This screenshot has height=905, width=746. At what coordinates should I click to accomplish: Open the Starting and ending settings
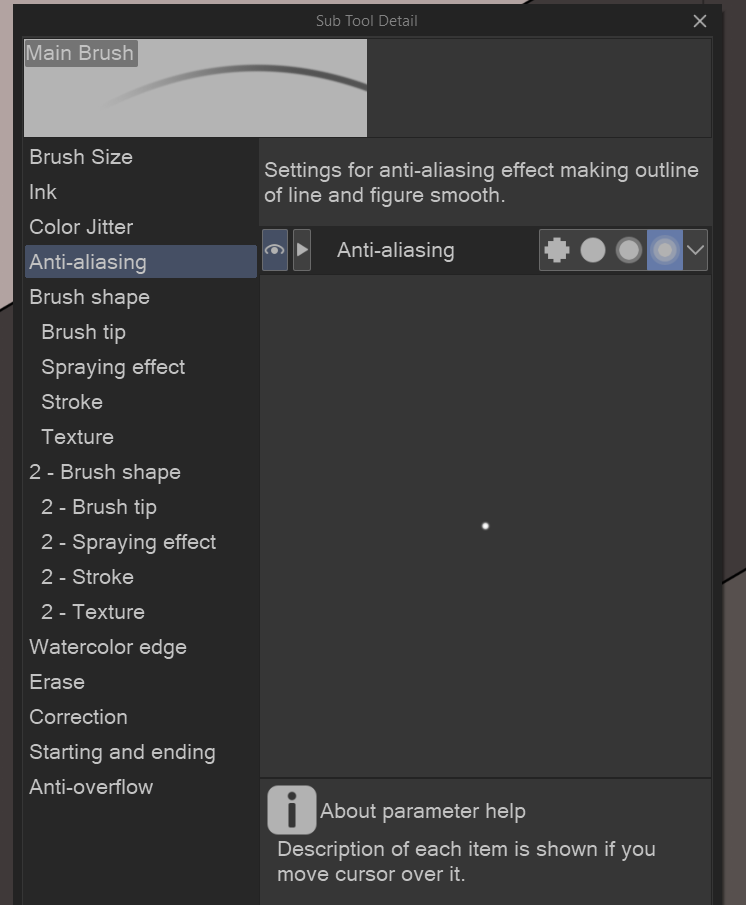click(x=122, y=752)
